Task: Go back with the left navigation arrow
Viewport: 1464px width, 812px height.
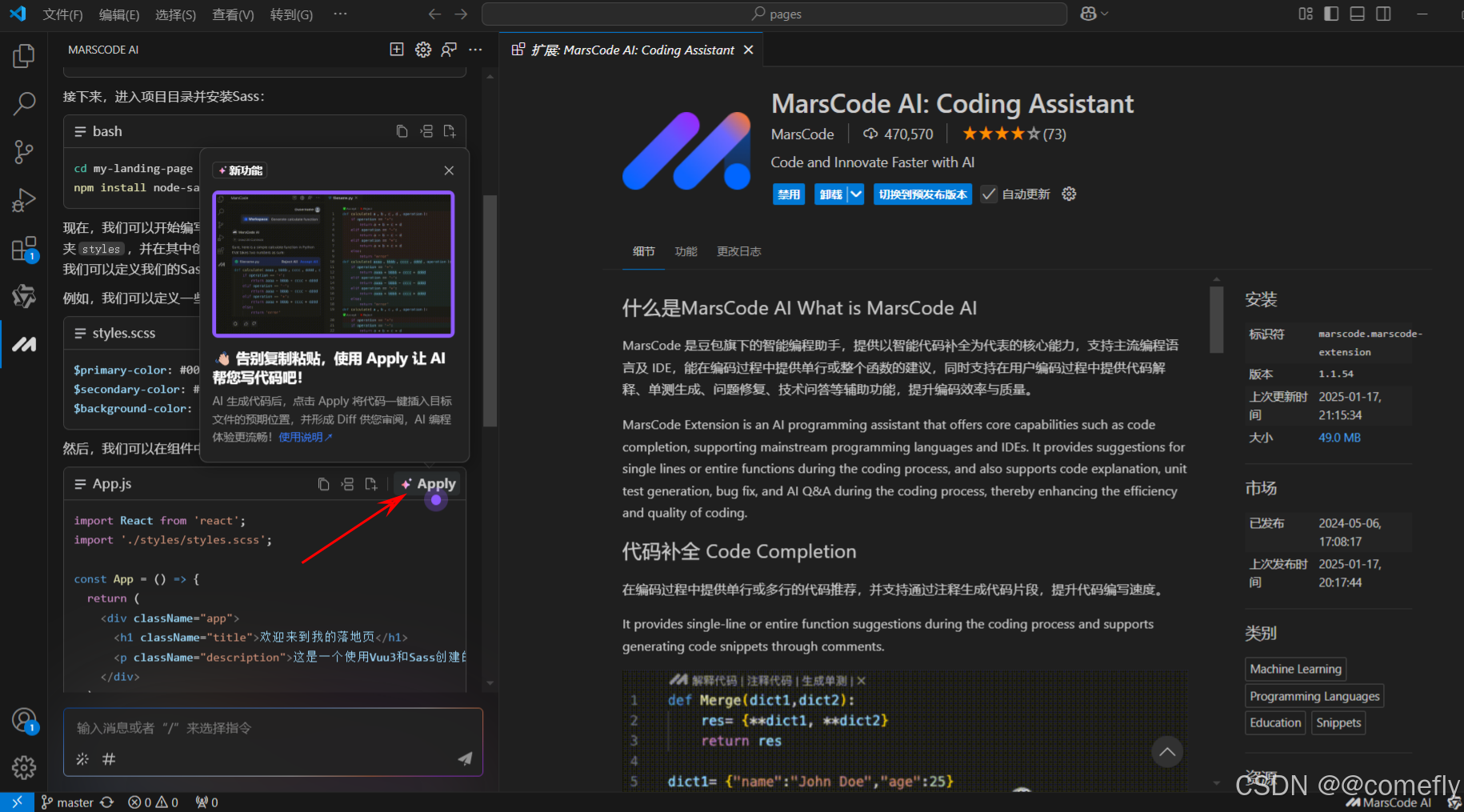Action: [434, 14]
